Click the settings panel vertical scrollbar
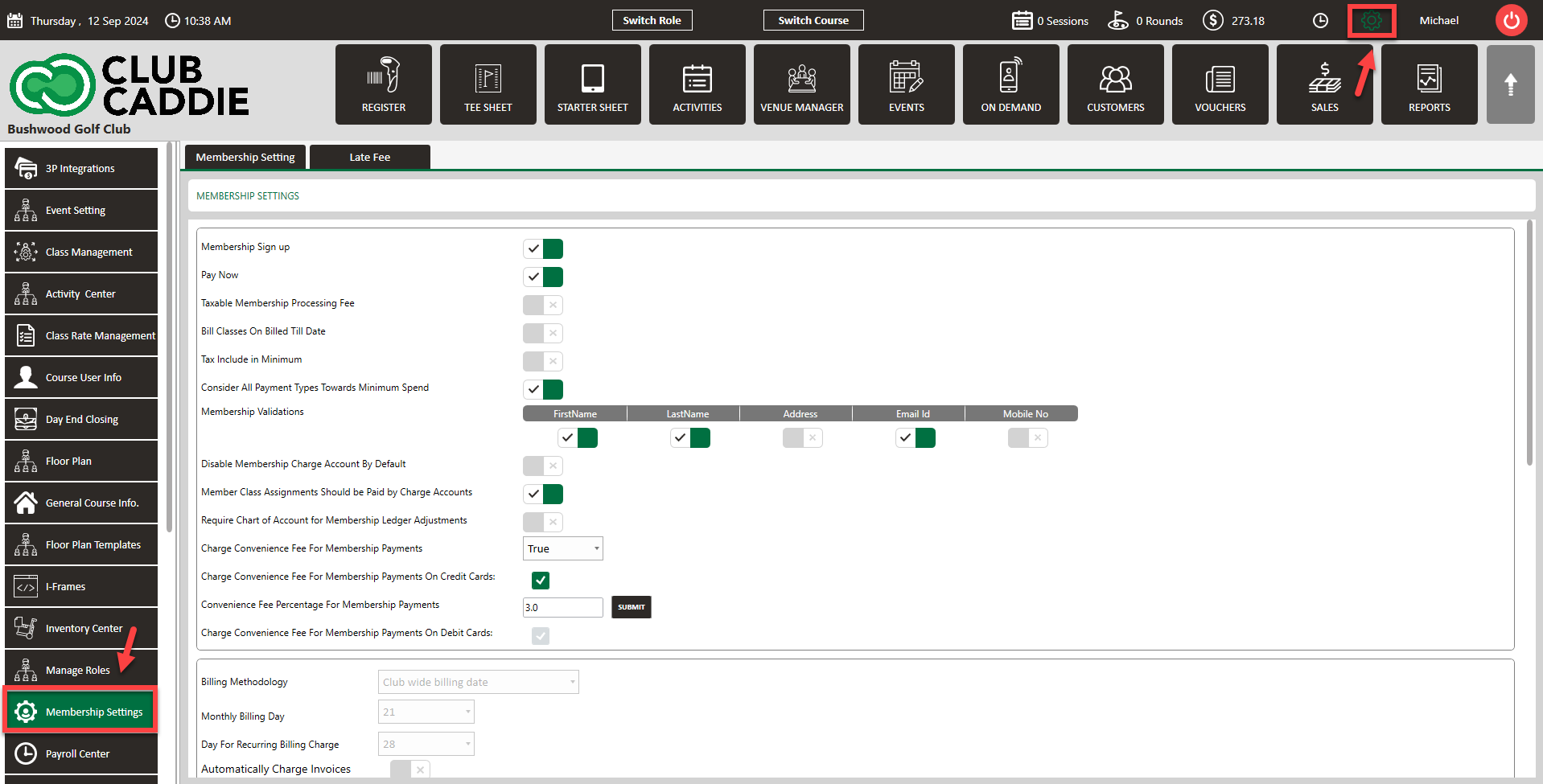 tap(1529, 343)
